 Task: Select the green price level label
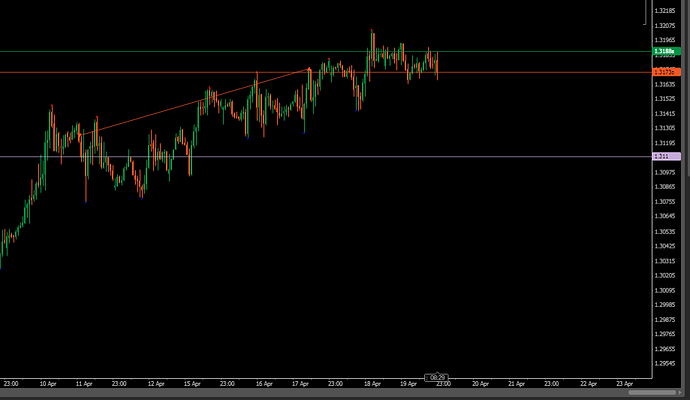(666, 51)
